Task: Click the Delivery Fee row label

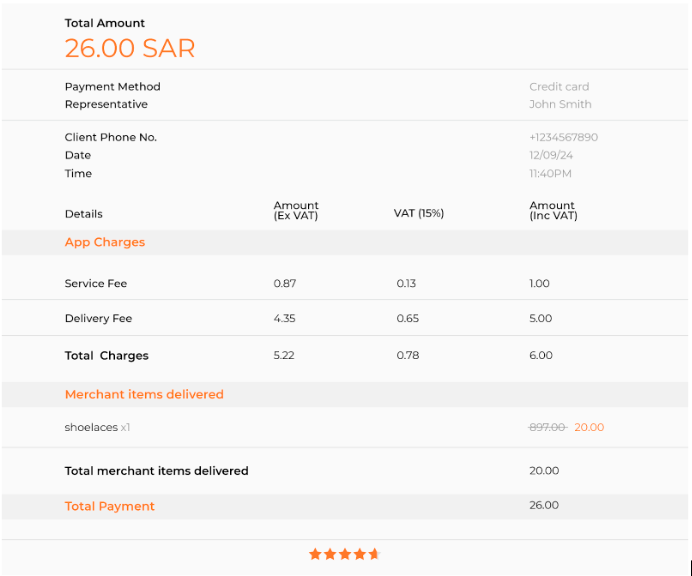Action: [98, 318]
